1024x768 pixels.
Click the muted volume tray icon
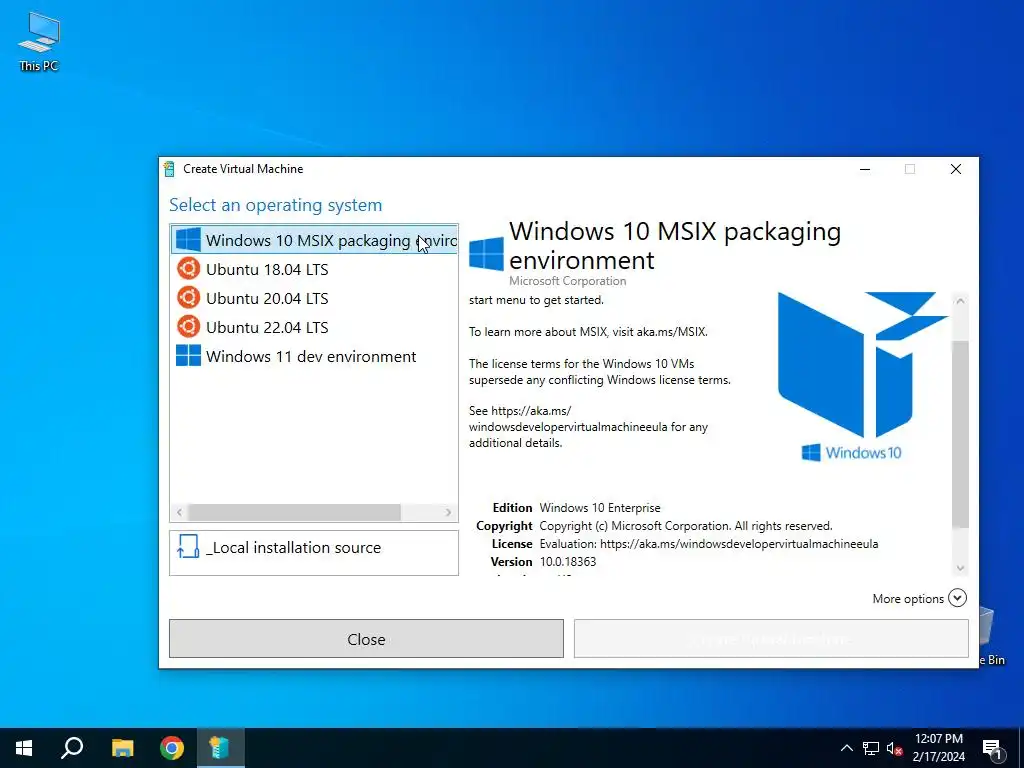[x=895, y=748]
